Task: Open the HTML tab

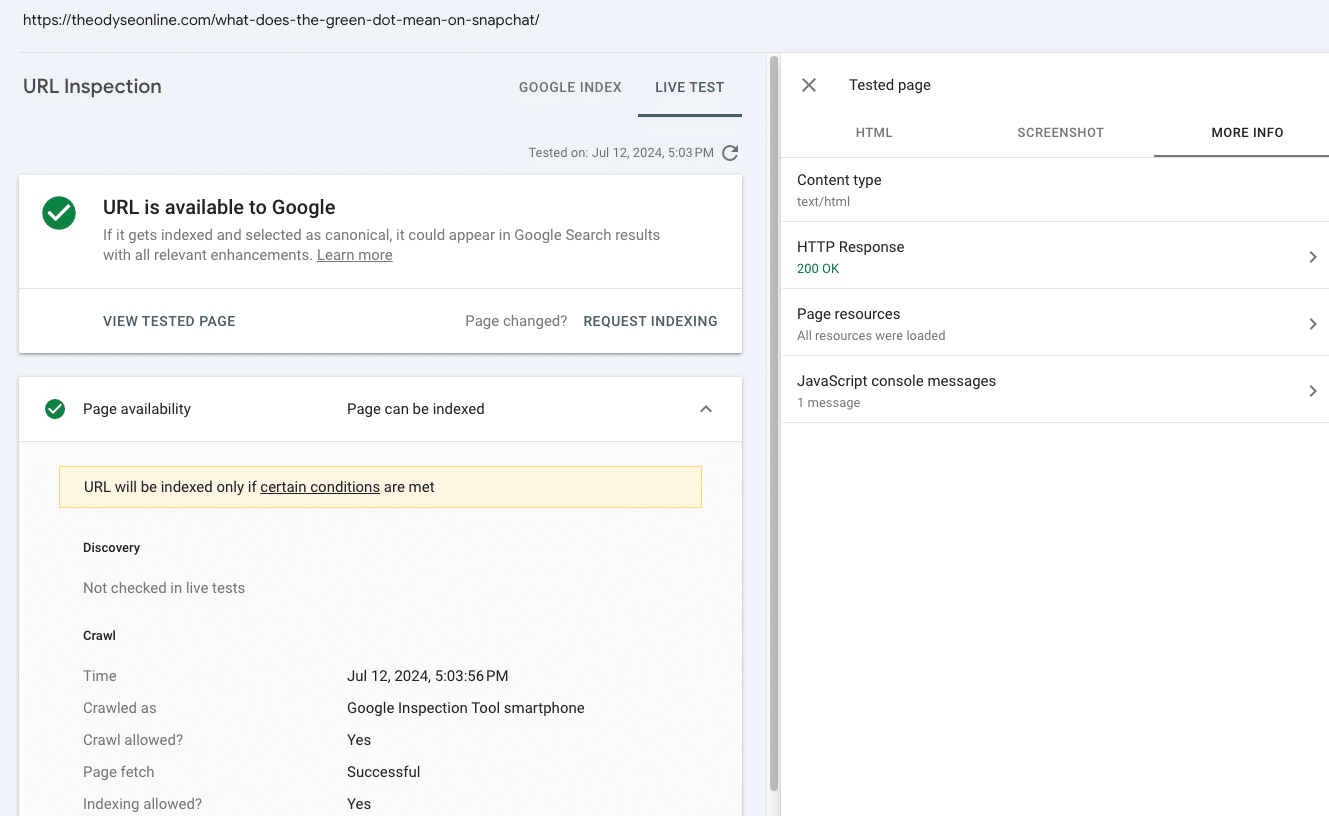Action: tap(874, 132)
